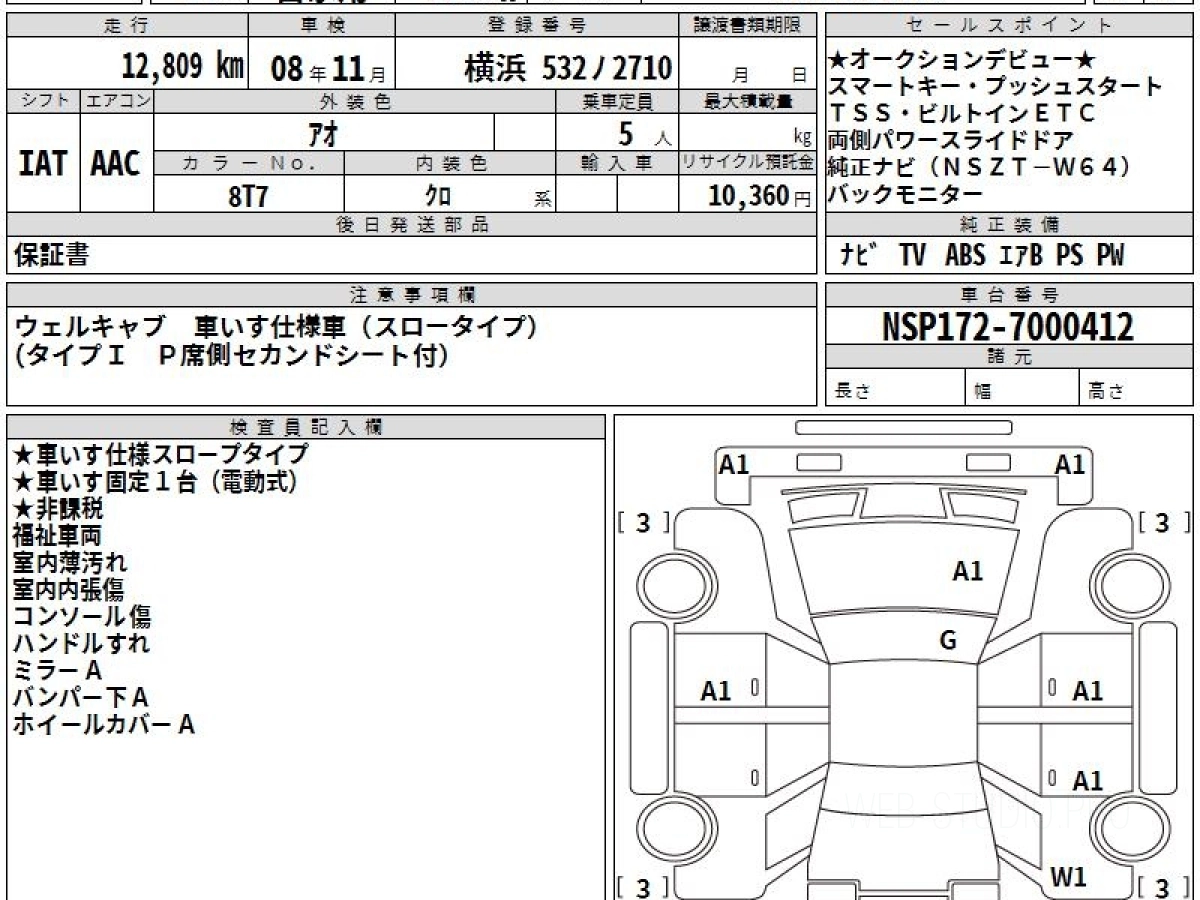
Task: Click the 福祉車両 inspector note
Action: pos(57,535)
